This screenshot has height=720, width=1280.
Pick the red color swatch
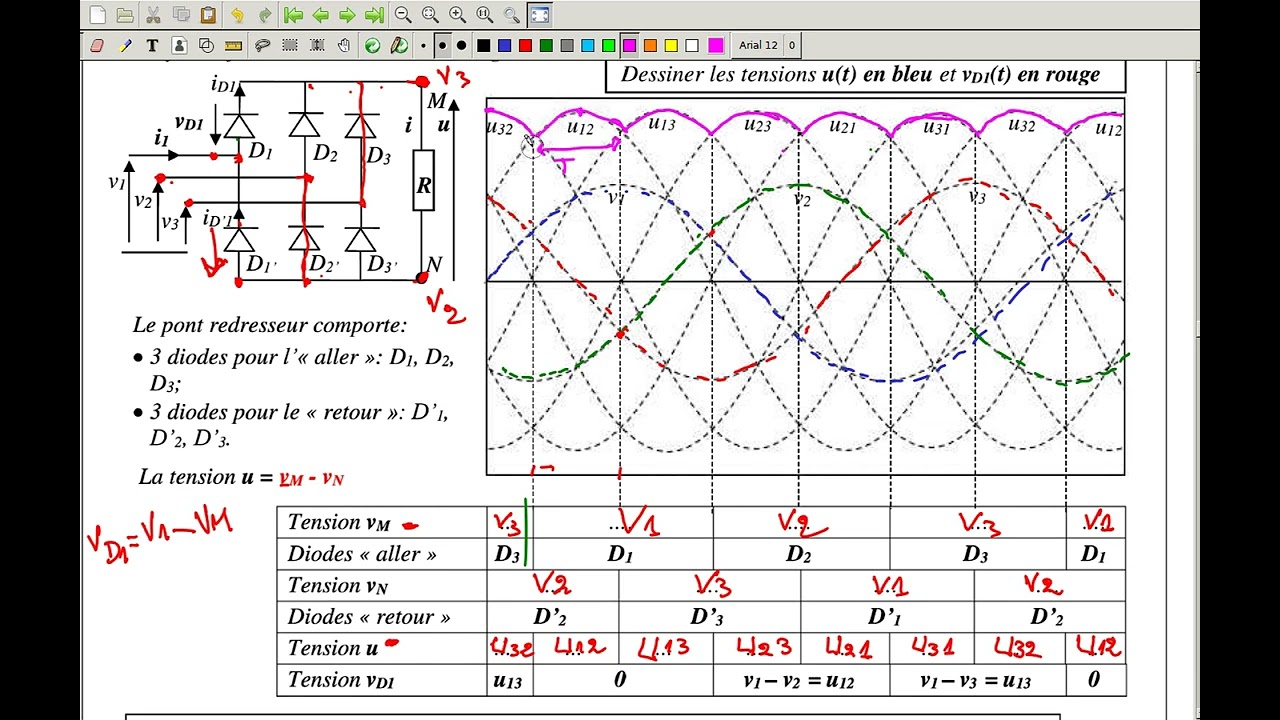pyautogui.click(x=525, y=45)
